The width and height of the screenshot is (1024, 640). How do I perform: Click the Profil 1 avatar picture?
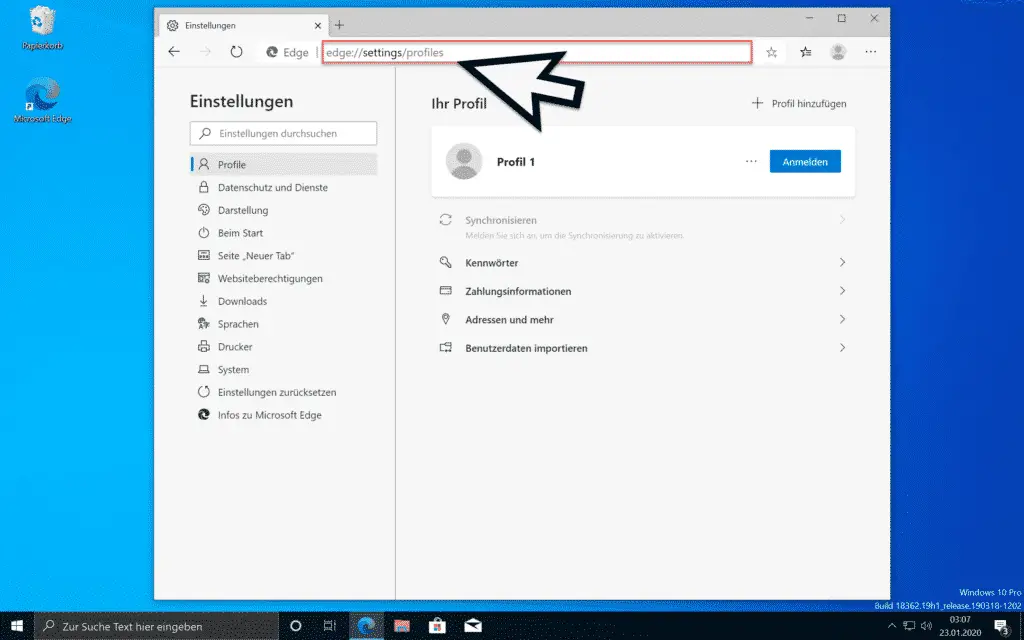click(x=464, y=161)
